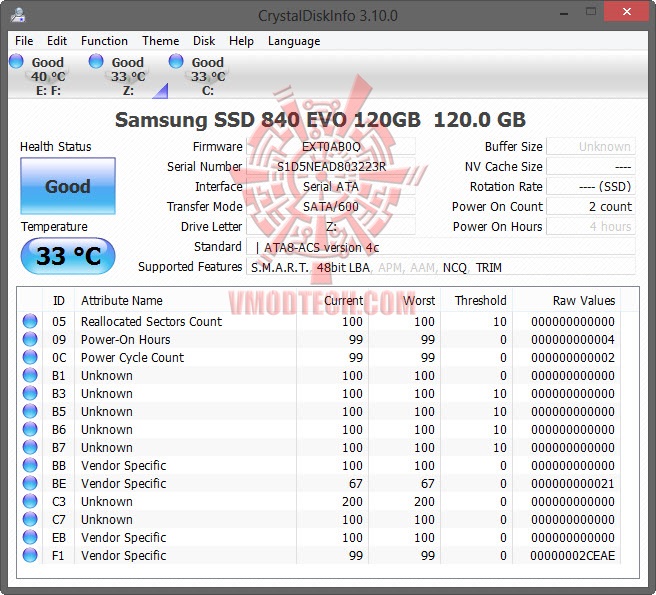Click the Transfer Mode value SATA/600
Screen dimensions: 656x595
click(331, 207)
